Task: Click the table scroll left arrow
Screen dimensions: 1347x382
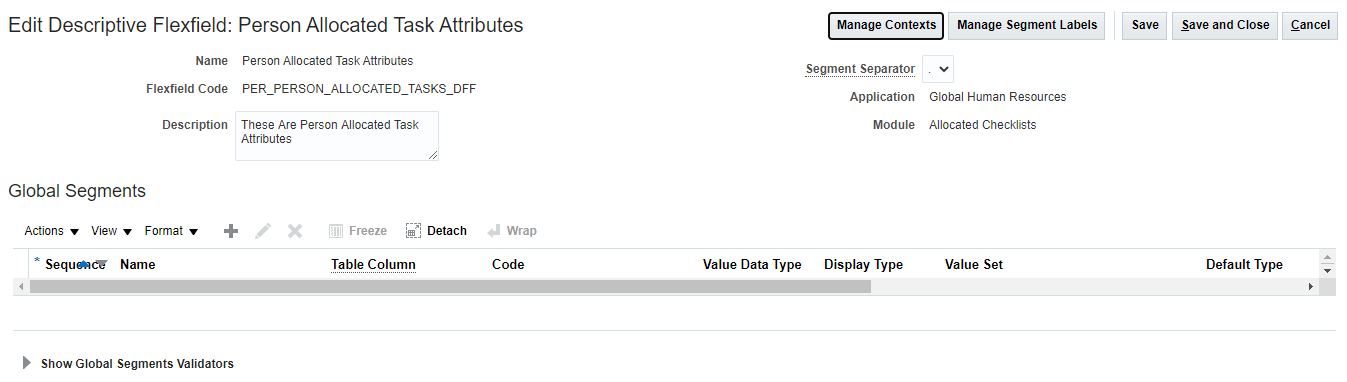Action: [21, 287]
